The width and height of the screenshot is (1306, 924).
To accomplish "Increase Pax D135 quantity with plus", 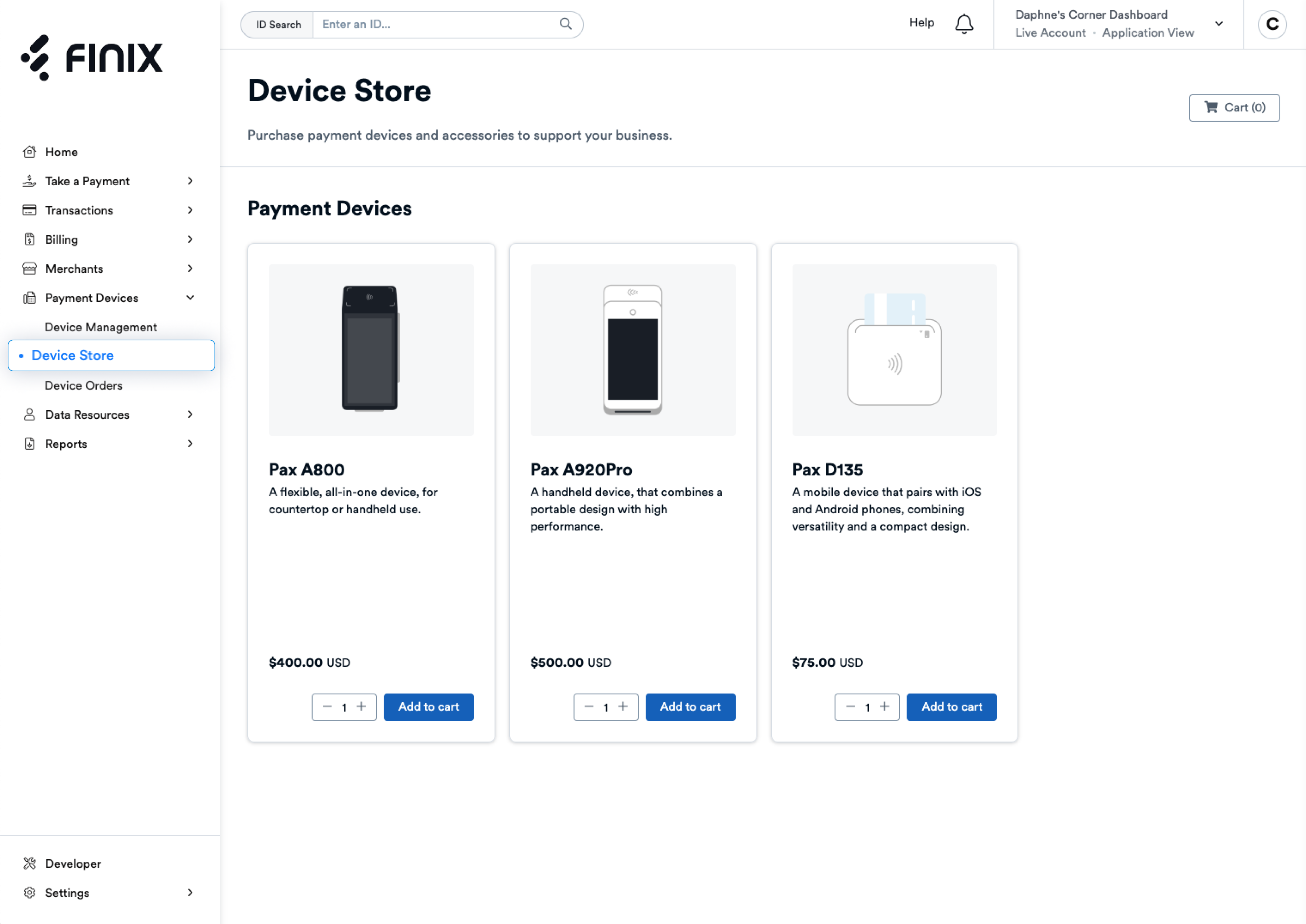I will (x=884, y=707).
